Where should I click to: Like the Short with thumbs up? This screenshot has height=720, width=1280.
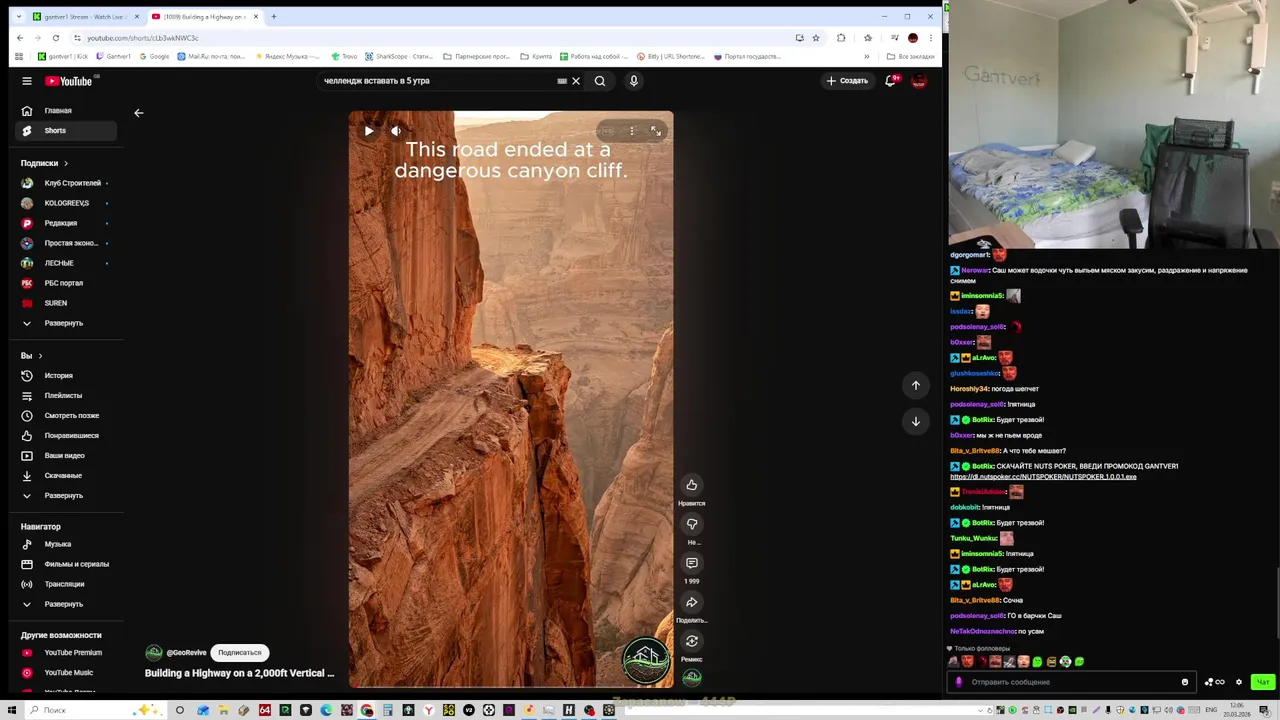click(x=691, y=485)
